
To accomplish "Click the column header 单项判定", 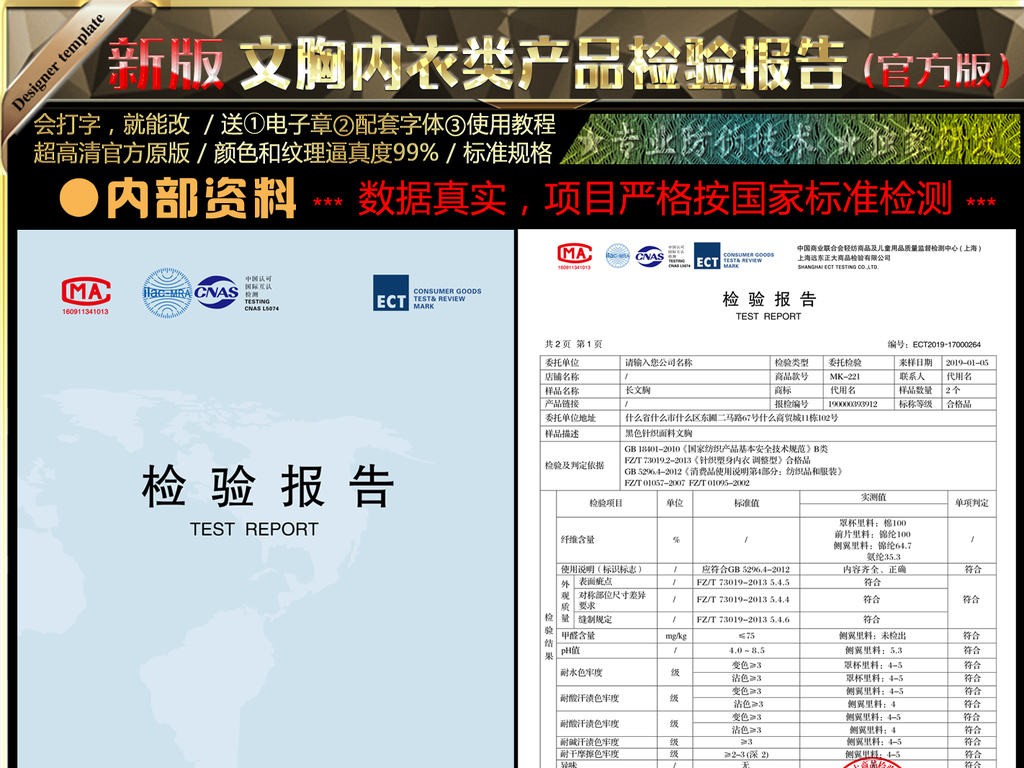I will pos(971,503).
